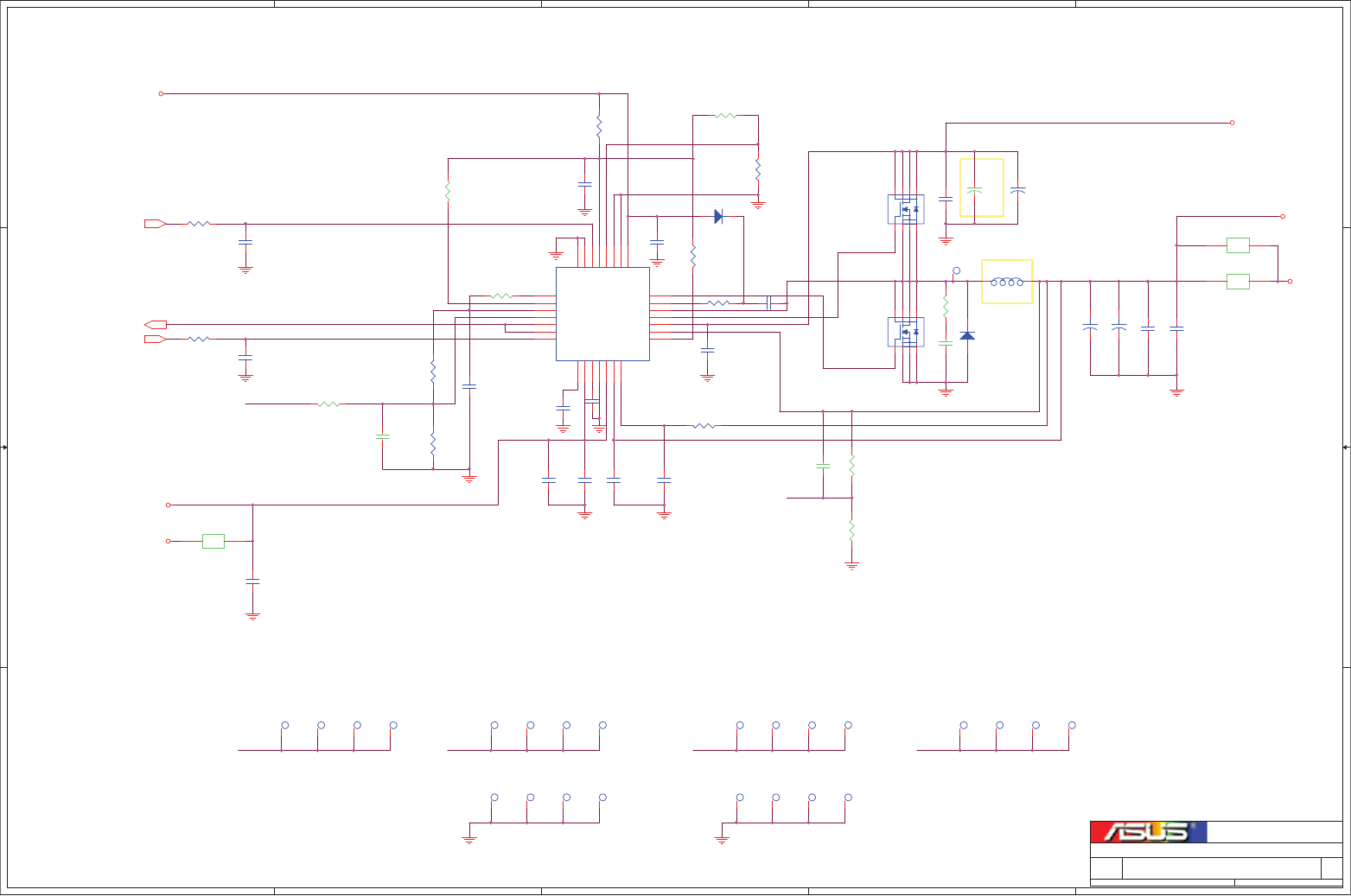Select the large central controller IC rectangle

tap(602, 314)
